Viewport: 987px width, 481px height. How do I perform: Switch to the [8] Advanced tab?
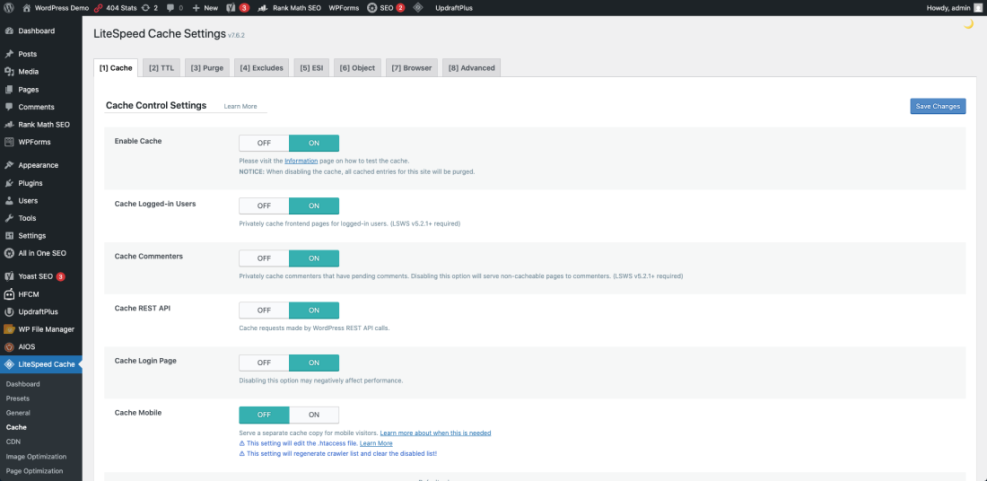(x=471, y=68)
